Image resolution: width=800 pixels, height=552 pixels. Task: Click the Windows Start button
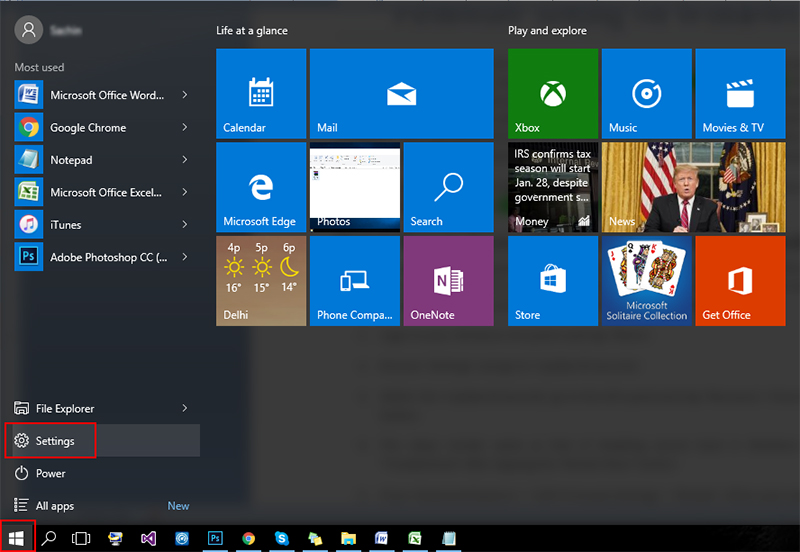(16, 538)
